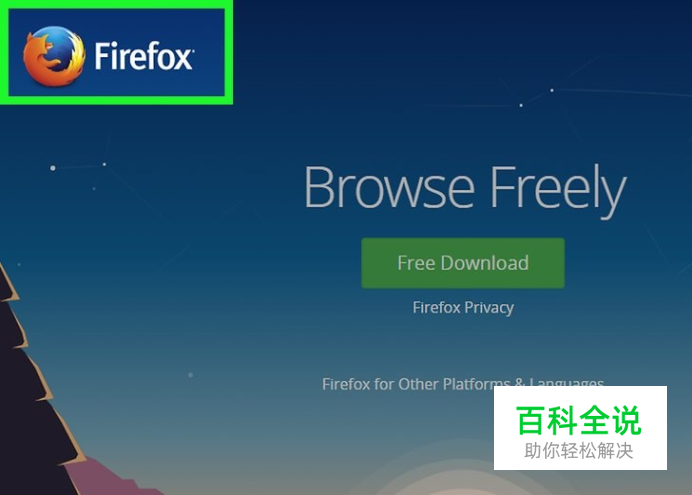The height and width of the screenshot is (495, 692).
Task: Click the second star in the upper right constellation
Action: click(521, 105)
